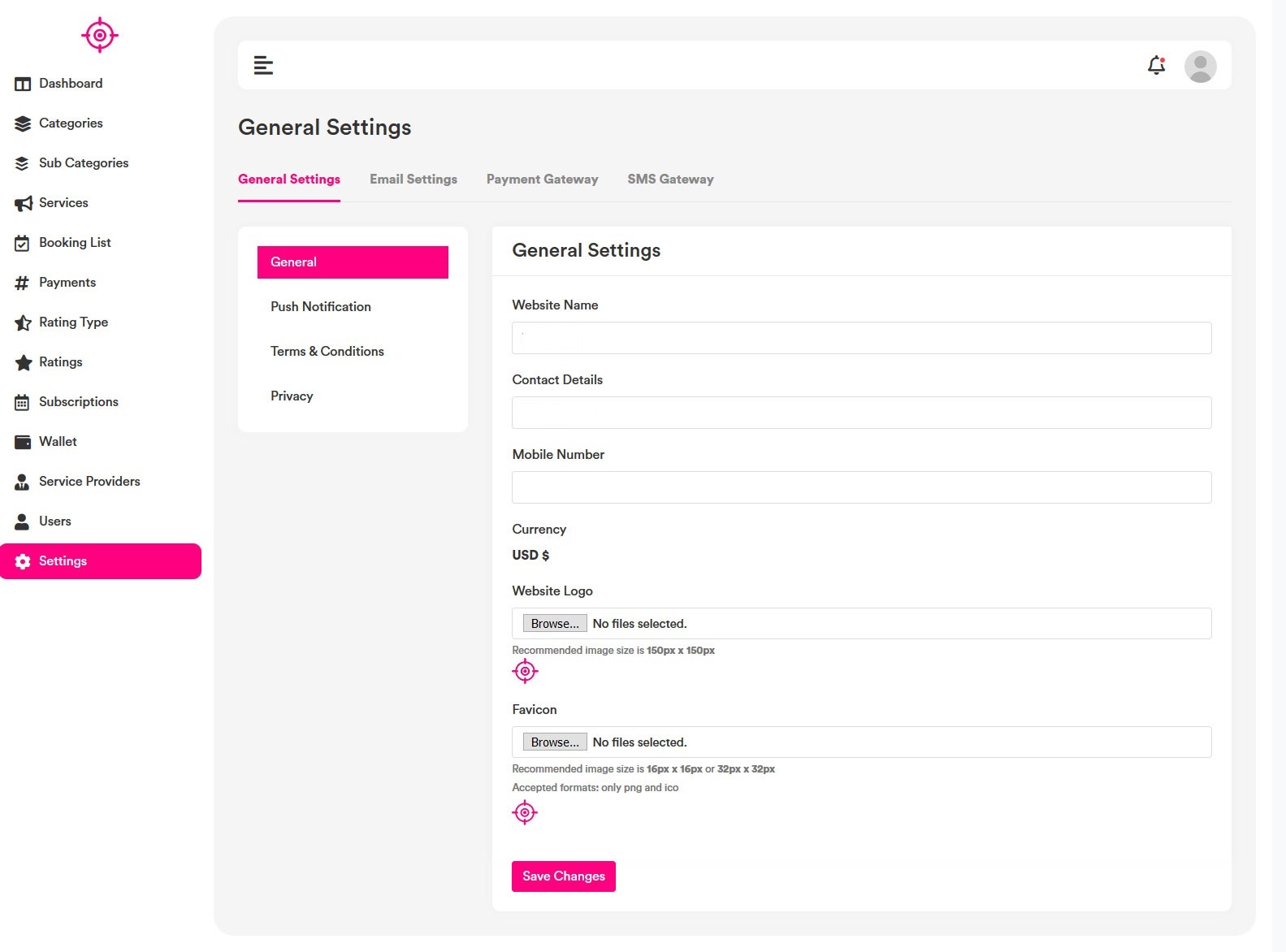1286x952 pixels.
Task: Switch to the Payment Gateway tab
Action: point(542,180)
